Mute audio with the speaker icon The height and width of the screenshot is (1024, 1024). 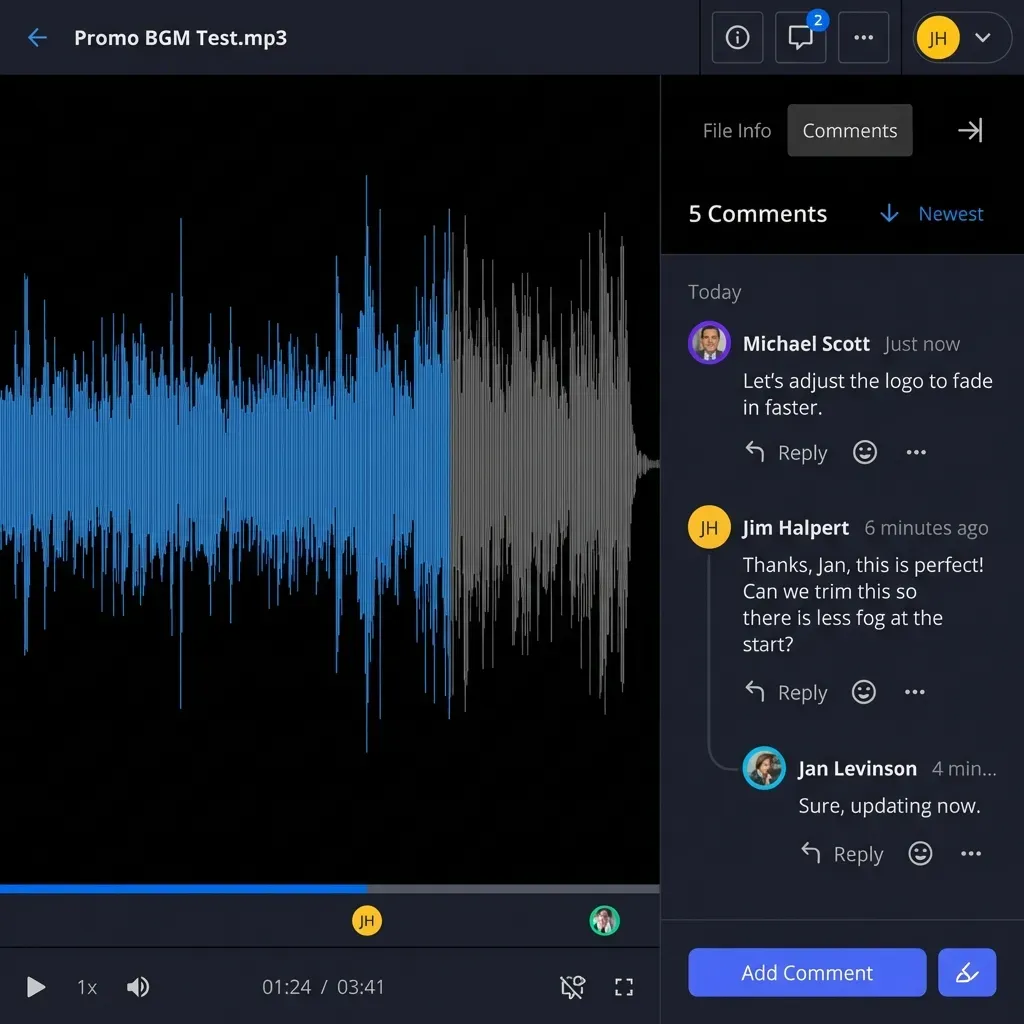[x=138, y=987]
